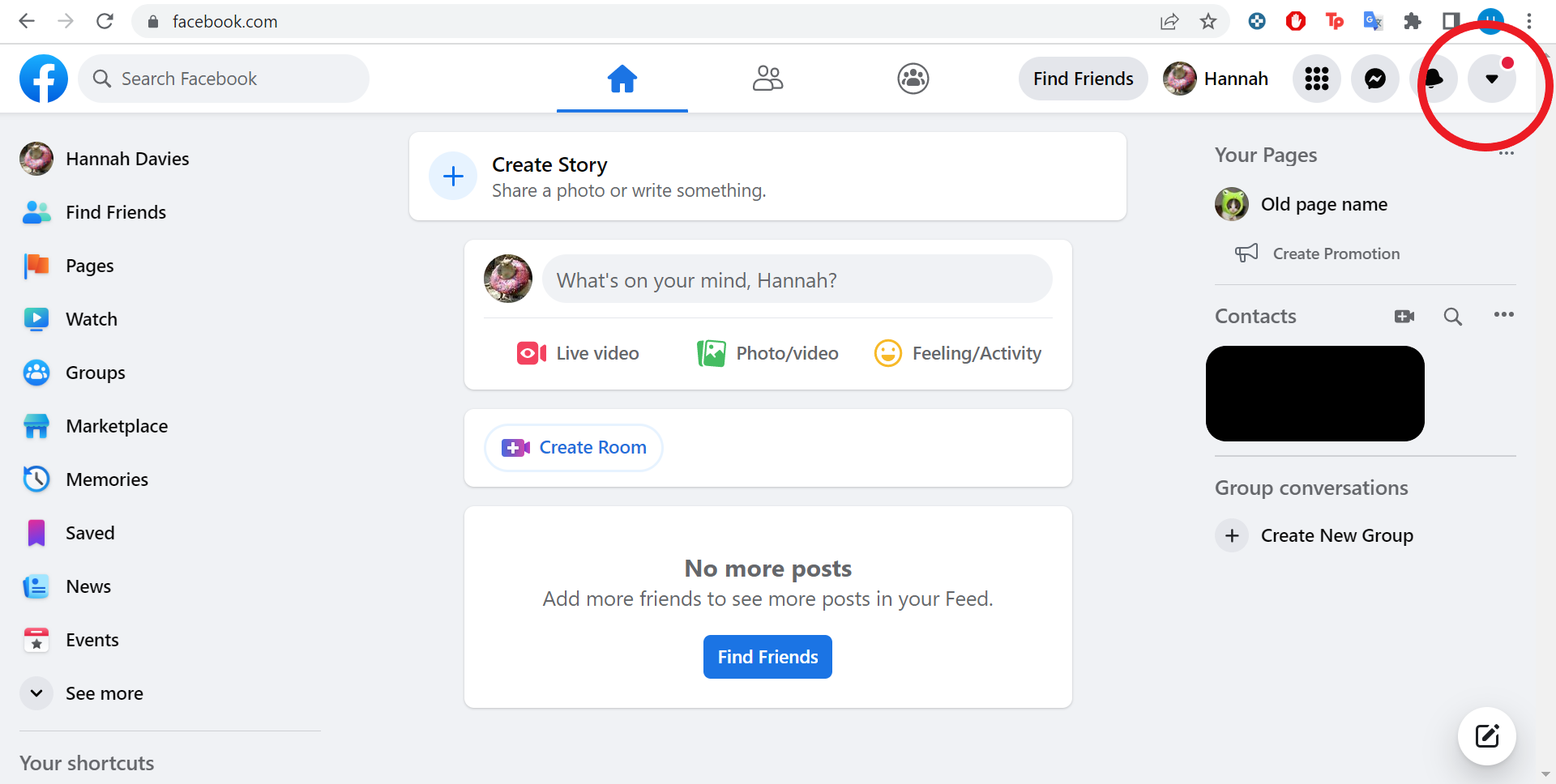Open the Groups tab icon

click(x=913, y=79)
